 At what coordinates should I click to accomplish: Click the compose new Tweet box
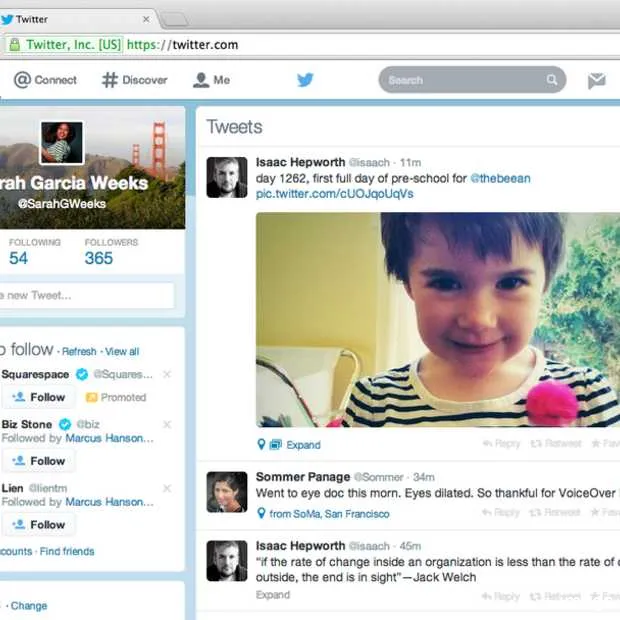(86, 295)
